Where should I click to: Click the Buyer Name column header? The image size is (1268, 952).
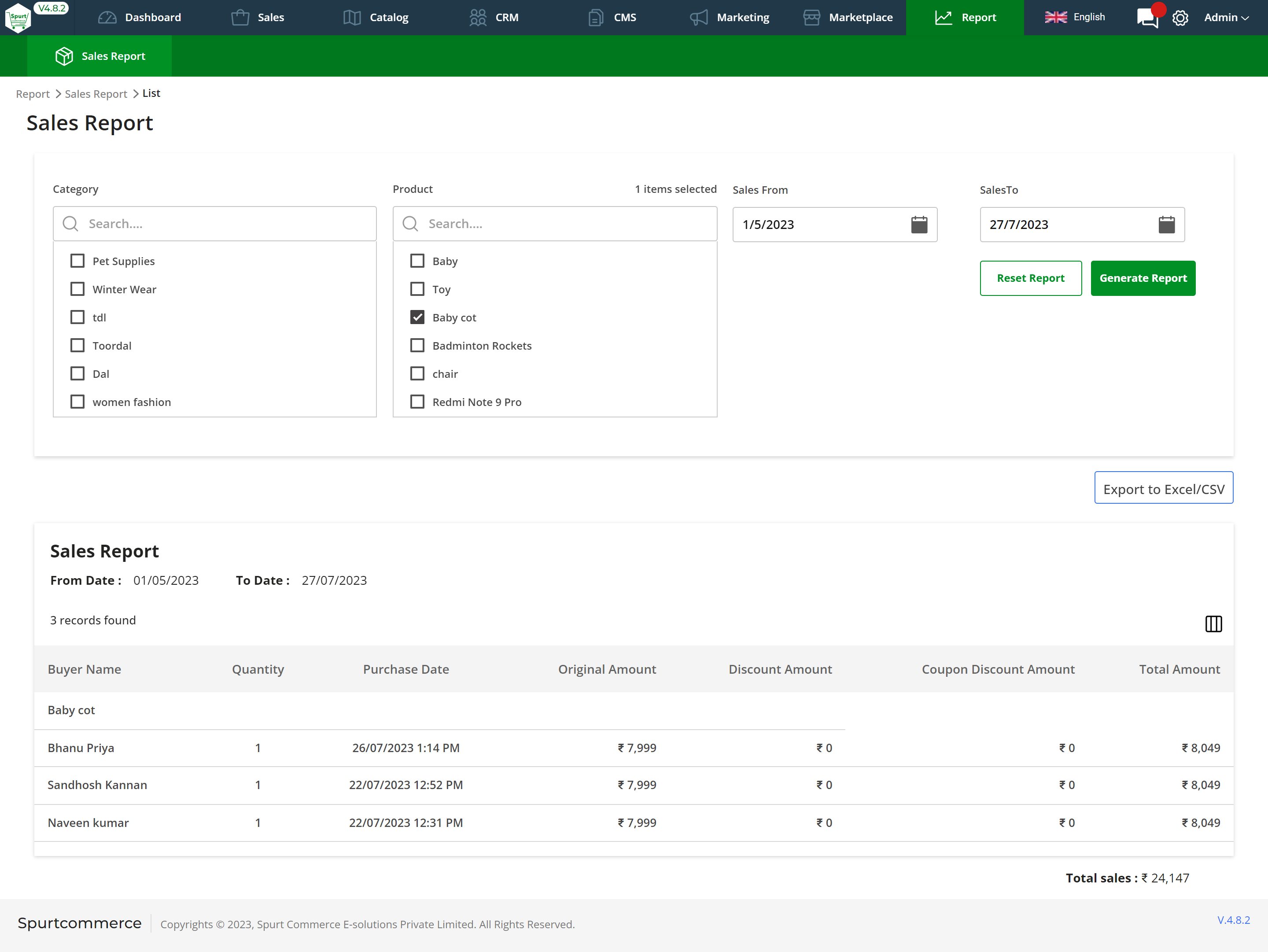click(x=84, y=669)
